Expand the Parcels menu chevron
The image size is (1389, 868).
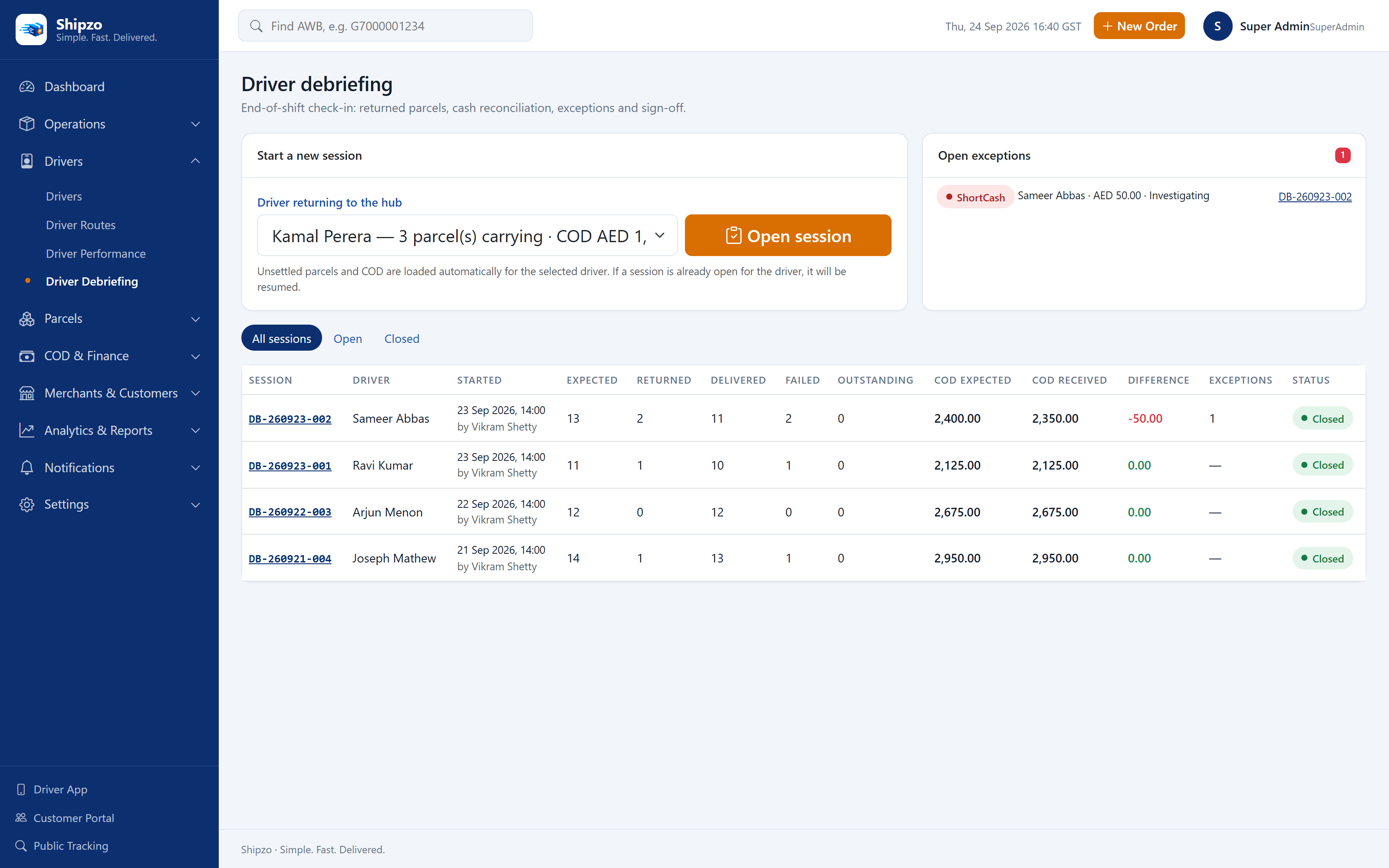pos(196,319)
